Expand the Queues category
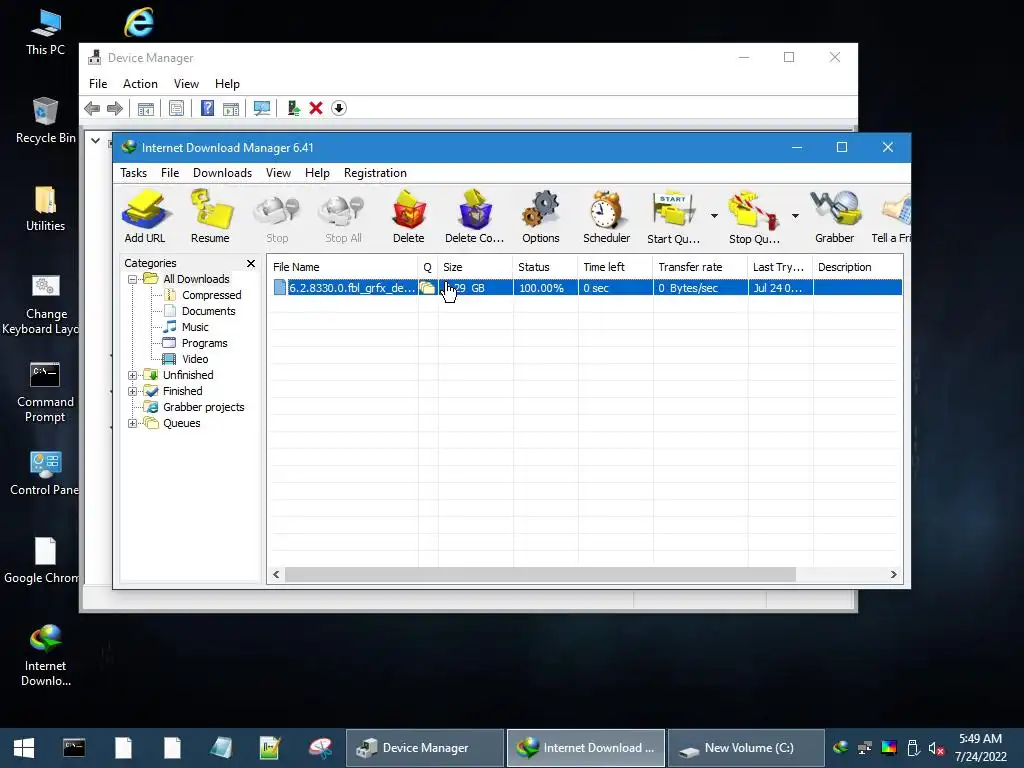The width and height of the screenshot is (1024, 768). [133, 423]
